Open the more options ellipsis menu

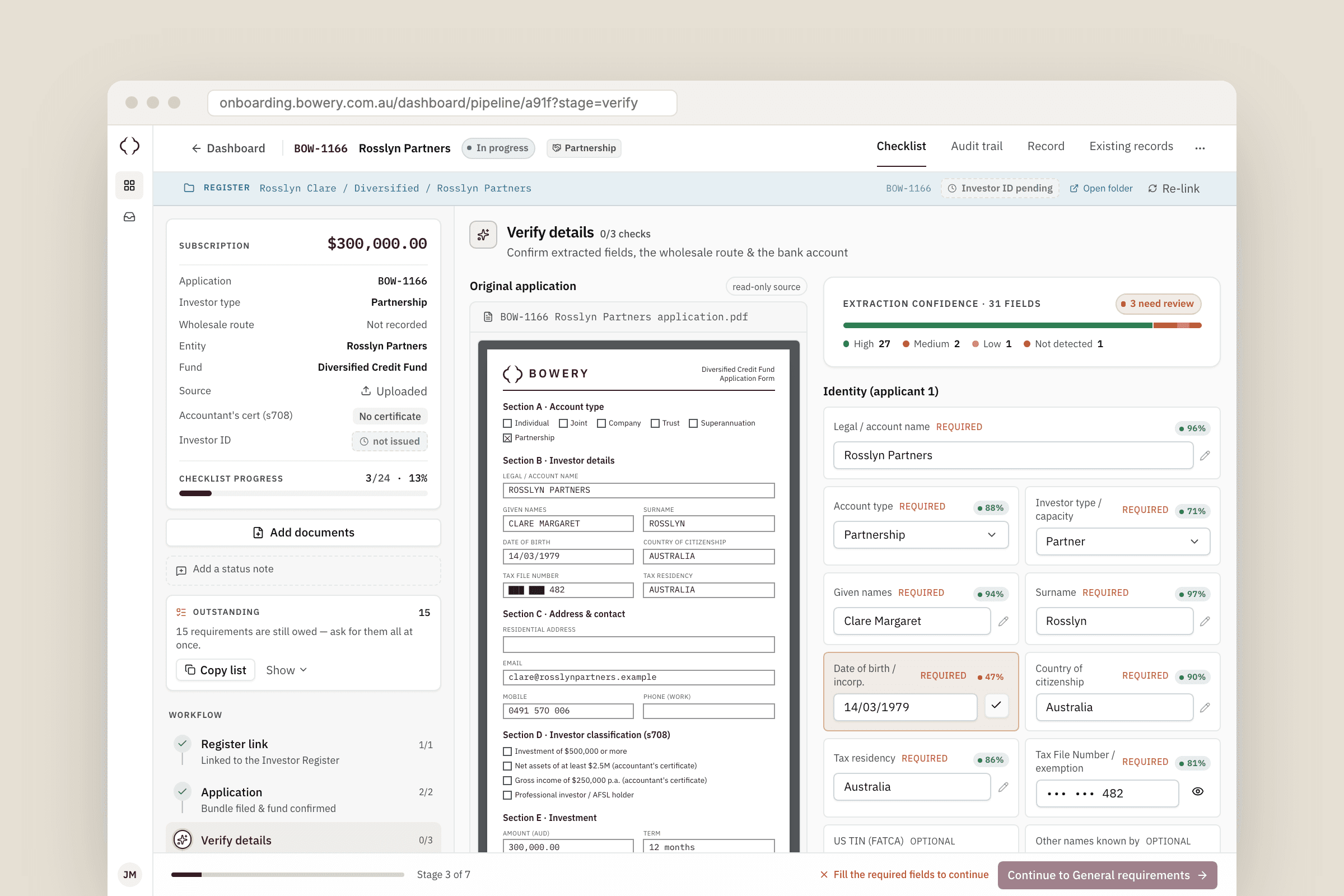(x=1200, y=148)
